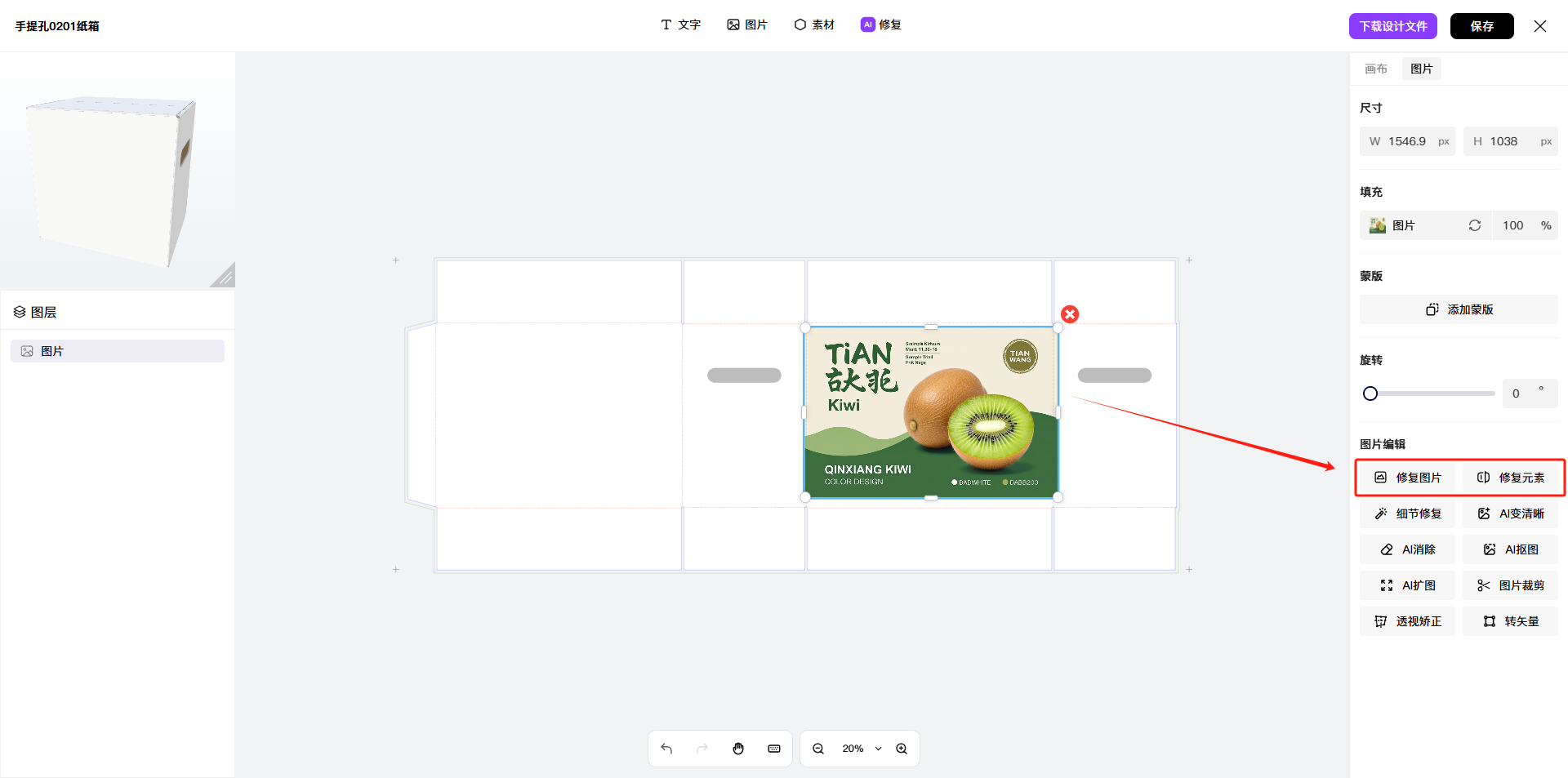
Task: Click the zoom in magnifier icon
Action: tap(902, 749)
